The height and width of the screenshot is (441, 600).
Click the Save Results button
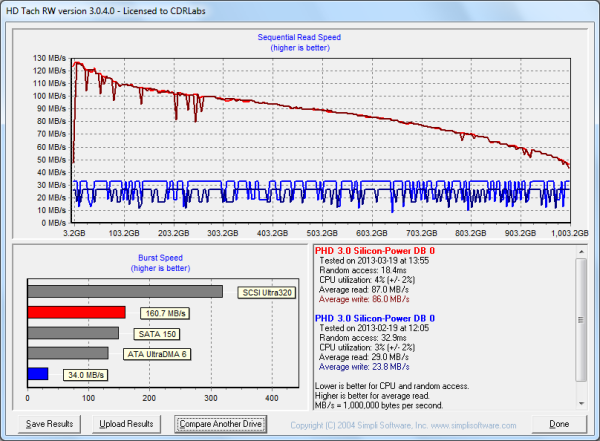(x=50, y=424)
